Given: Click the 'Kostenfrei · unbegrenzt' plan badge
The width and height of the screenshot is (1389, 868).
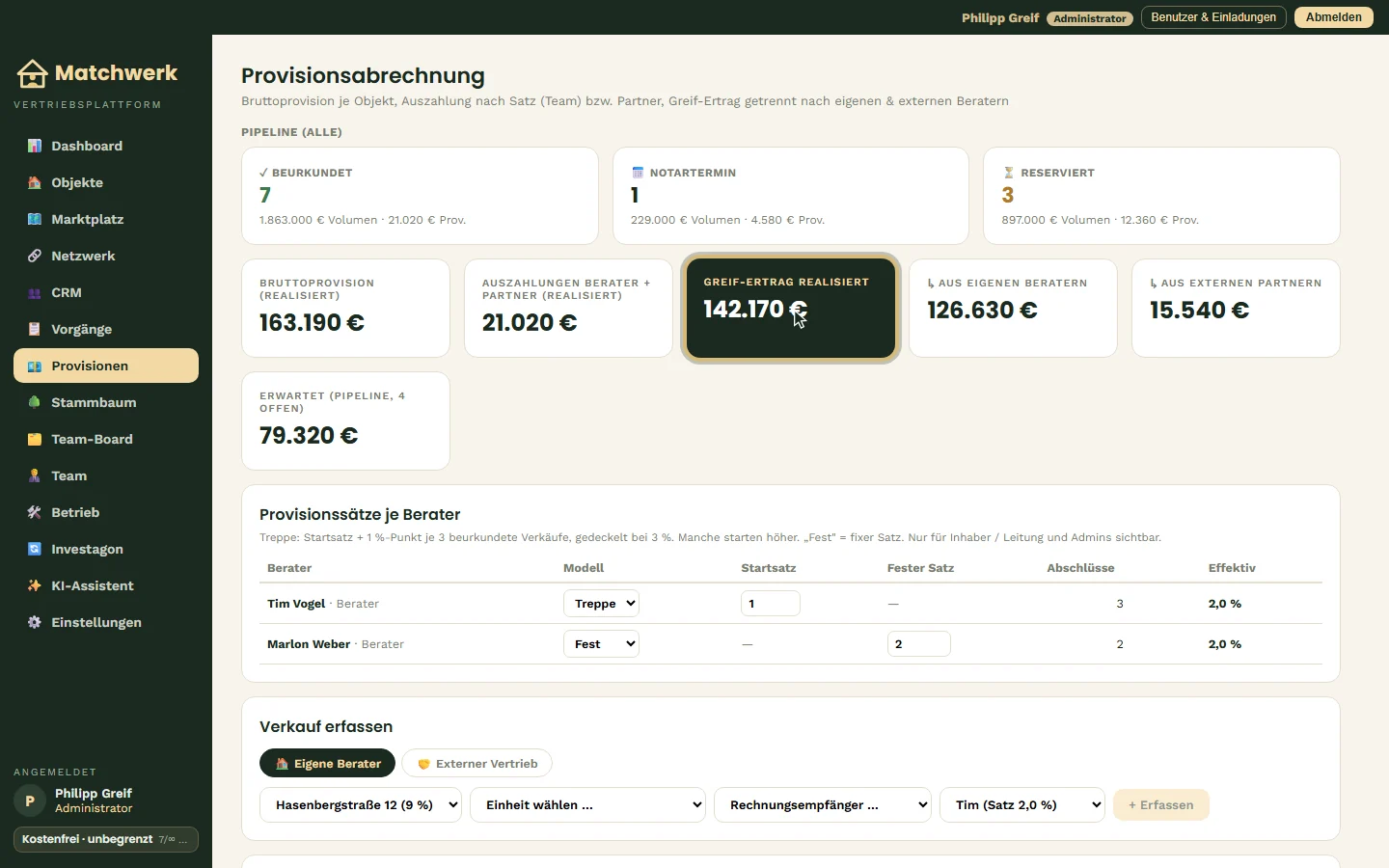Looking at the screenshot, I should (106, 839).
